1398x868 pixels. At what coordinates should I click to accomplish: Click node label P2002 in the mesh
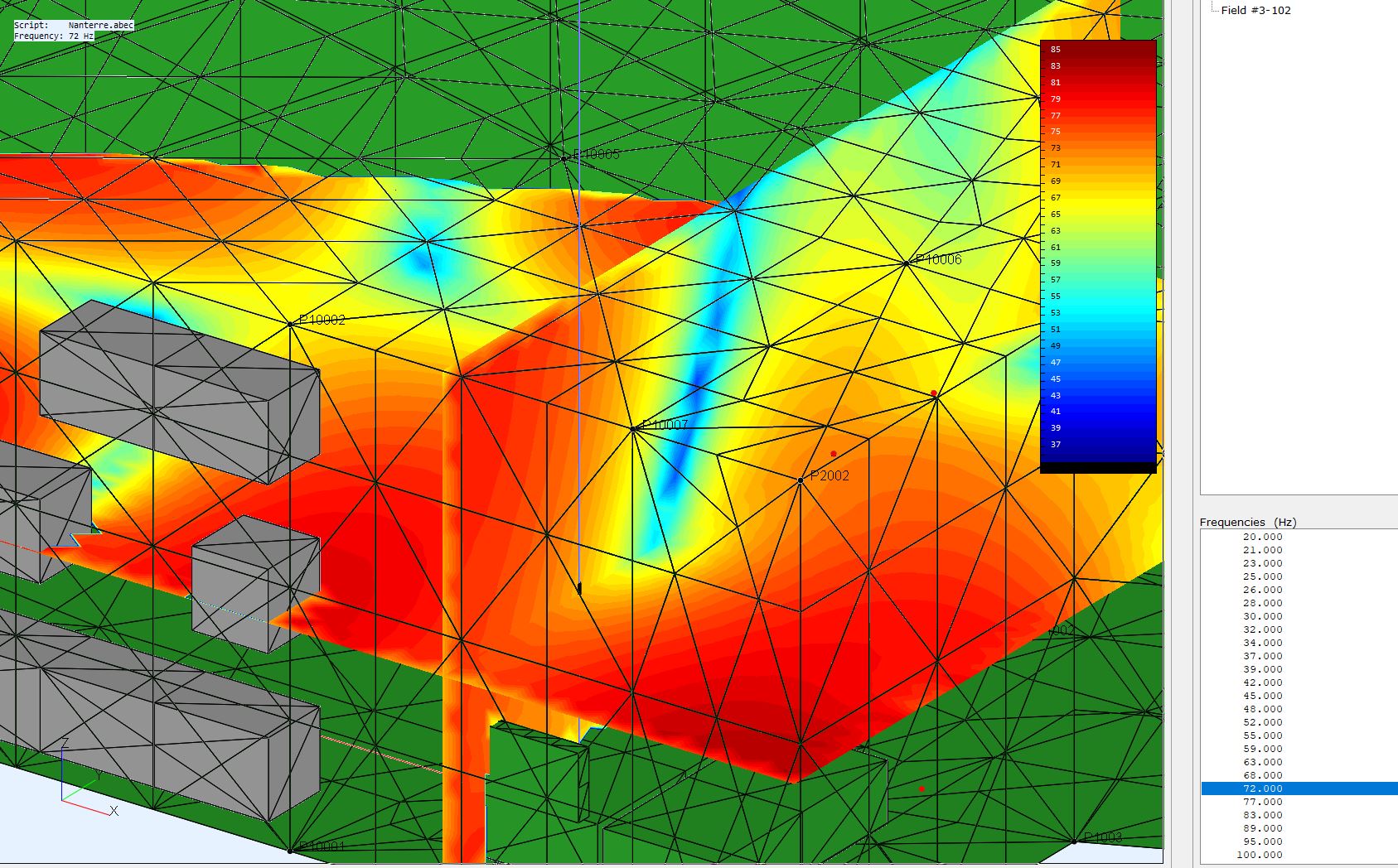(830, 475)
